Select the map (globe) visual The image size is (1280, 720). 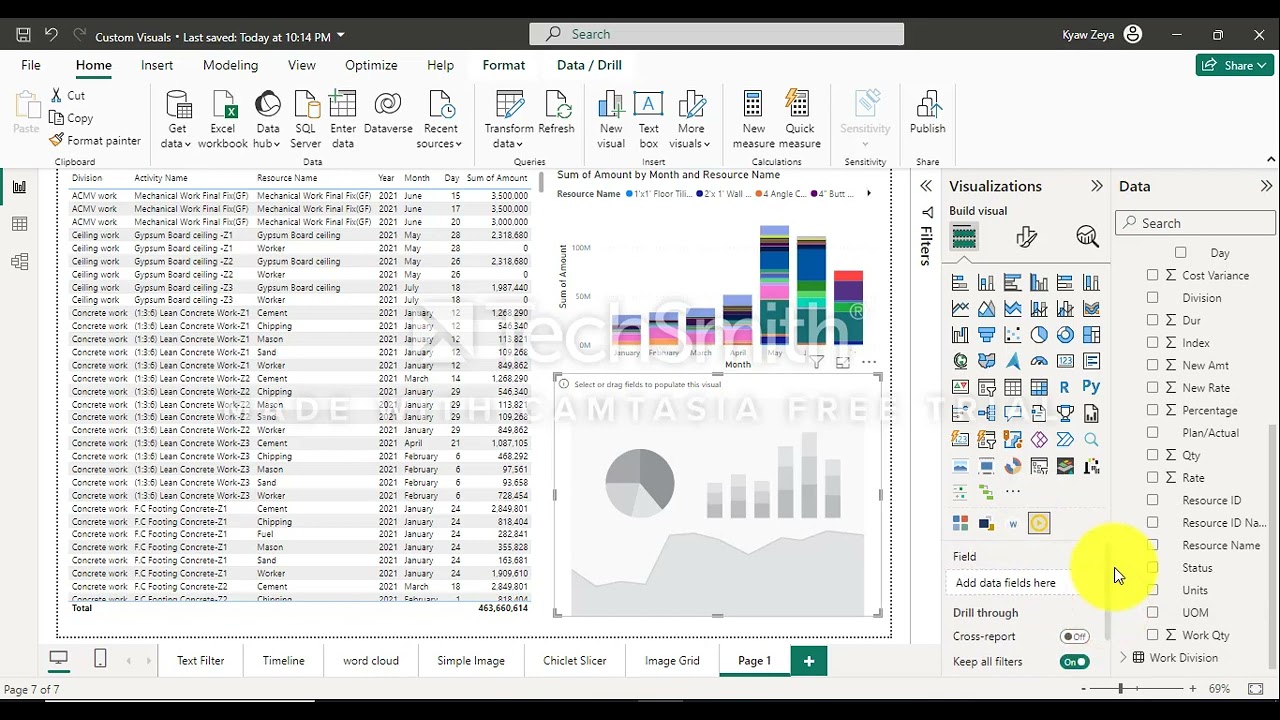[x=961, y=361]
